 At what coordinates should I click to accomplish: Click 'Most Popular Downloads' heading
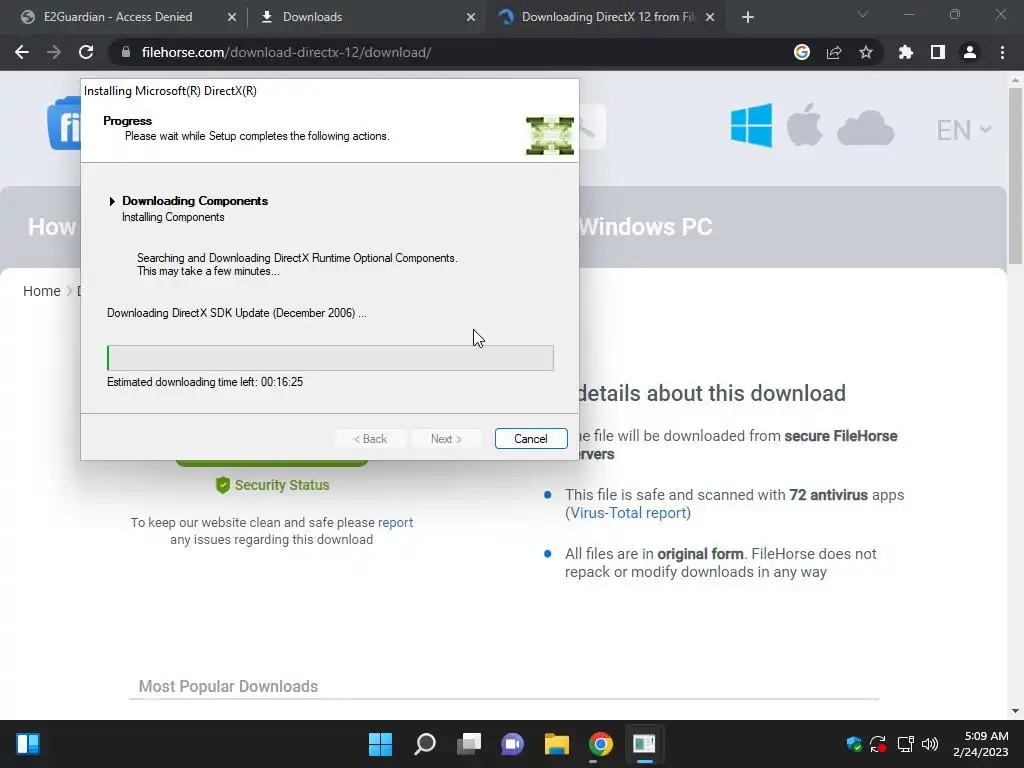228,686
